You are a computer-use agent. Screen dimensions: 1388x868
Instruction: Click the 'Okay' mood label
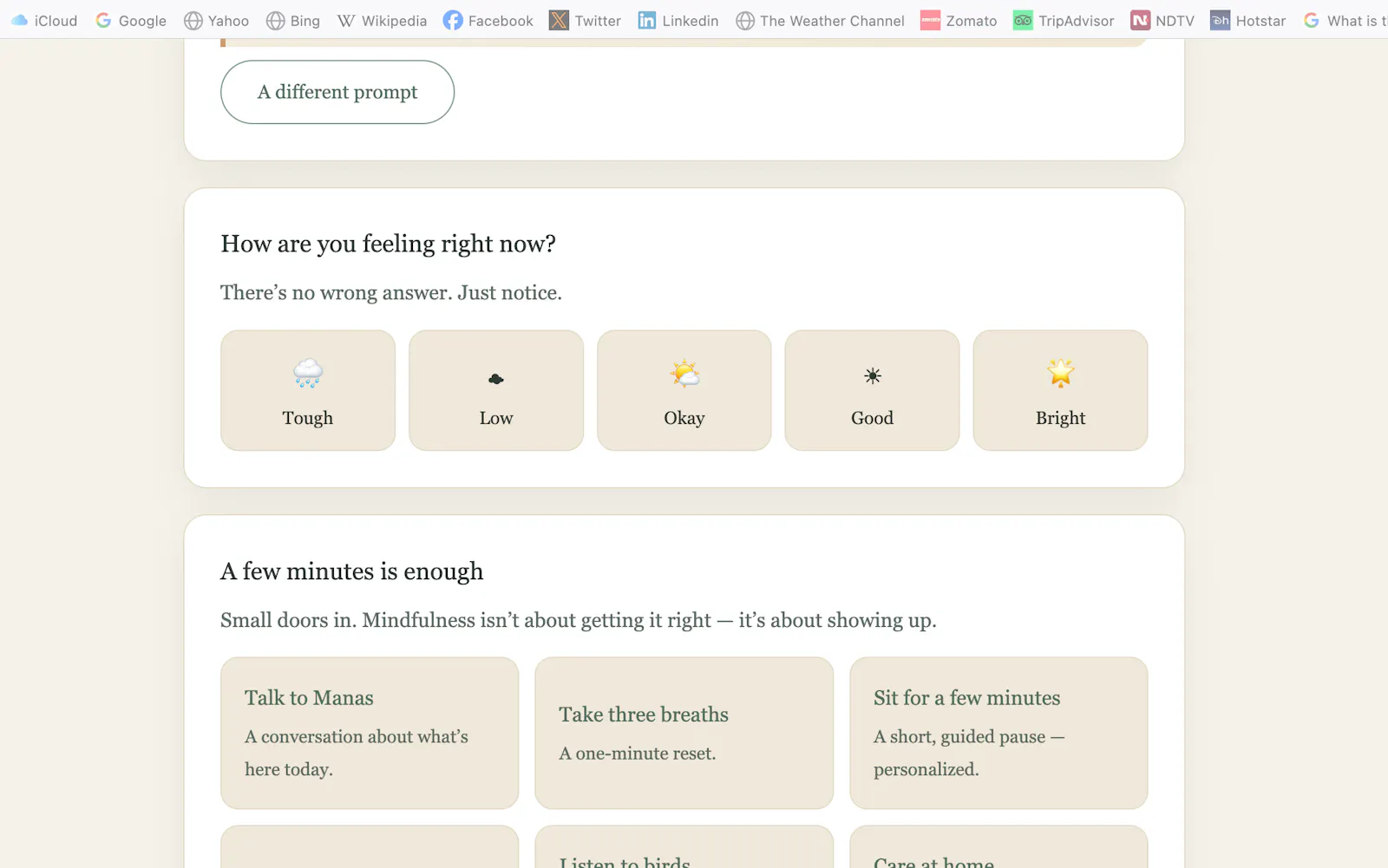pos(684,418)
